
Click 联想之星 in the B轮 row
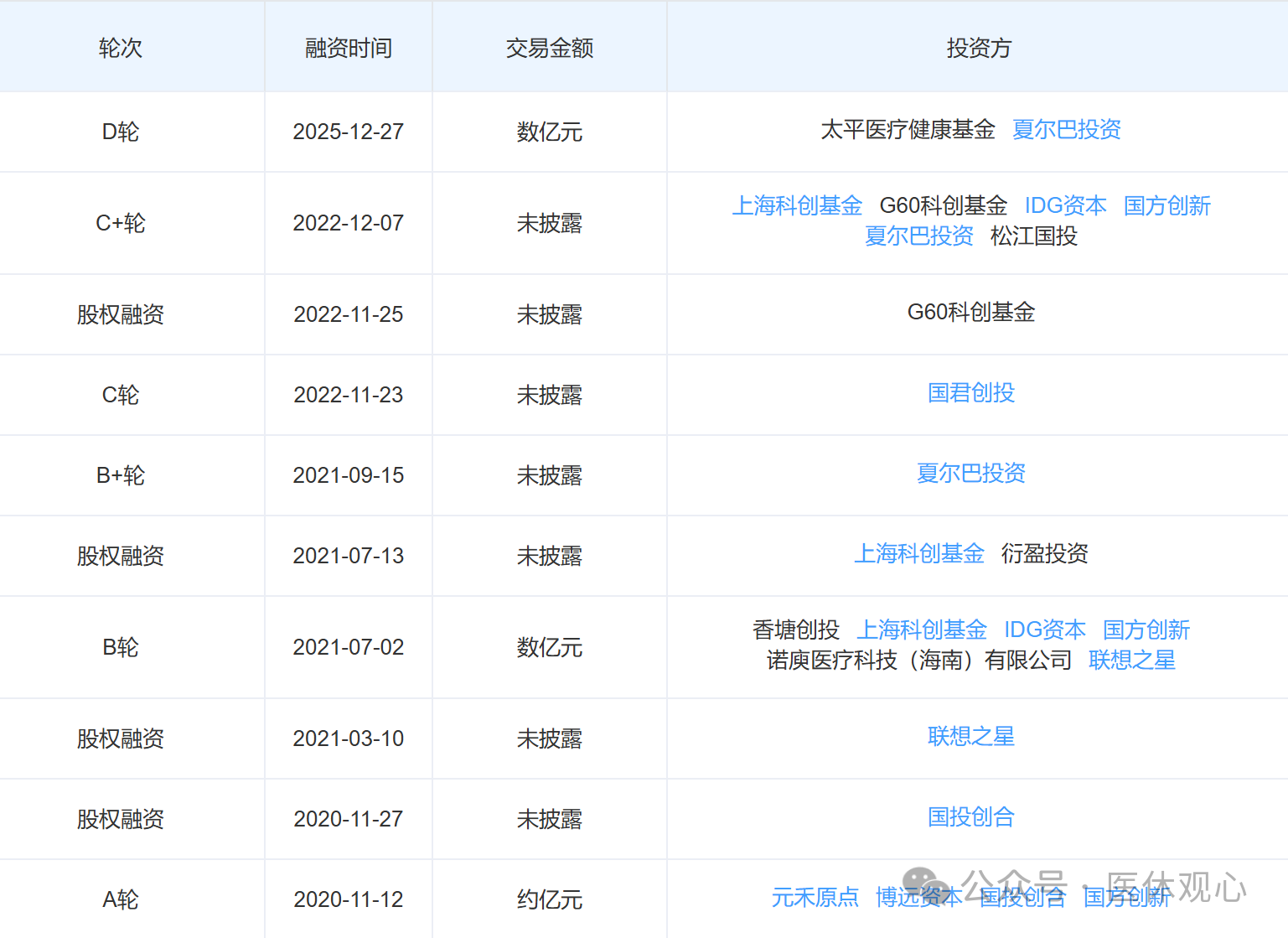[1131, 661]
